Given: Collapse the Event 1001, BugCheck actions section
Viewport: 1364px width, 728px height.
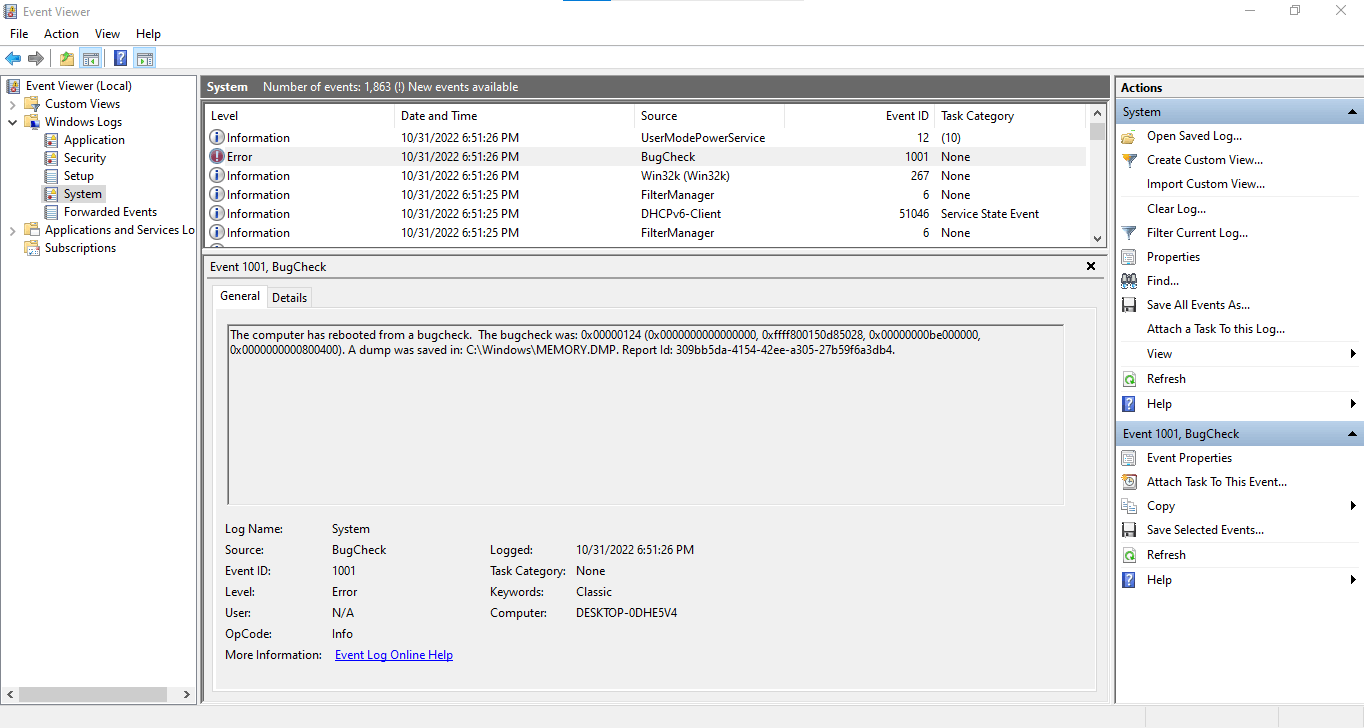Looking at the screenshot, I should pos(1353,434).
